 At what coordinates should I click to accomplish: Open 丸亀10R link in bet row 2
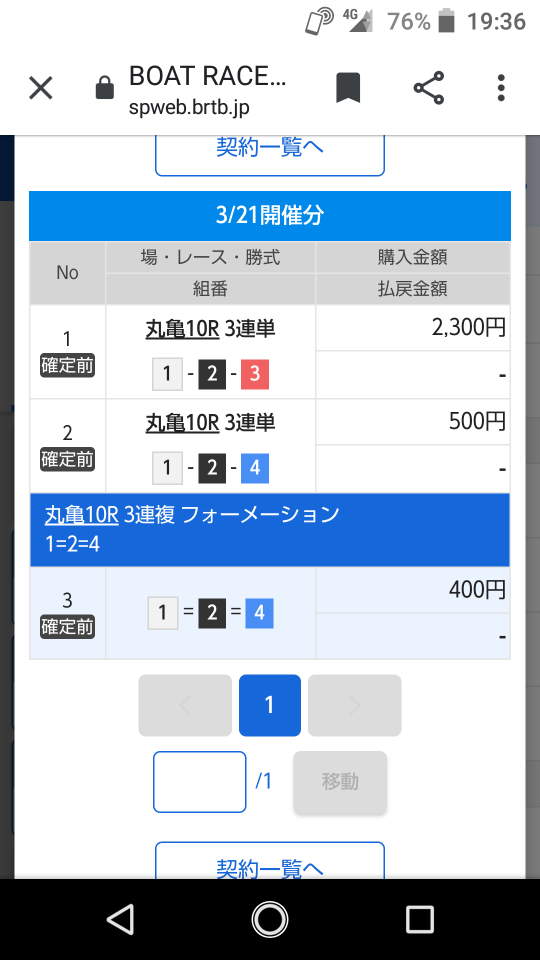point(182,423)
